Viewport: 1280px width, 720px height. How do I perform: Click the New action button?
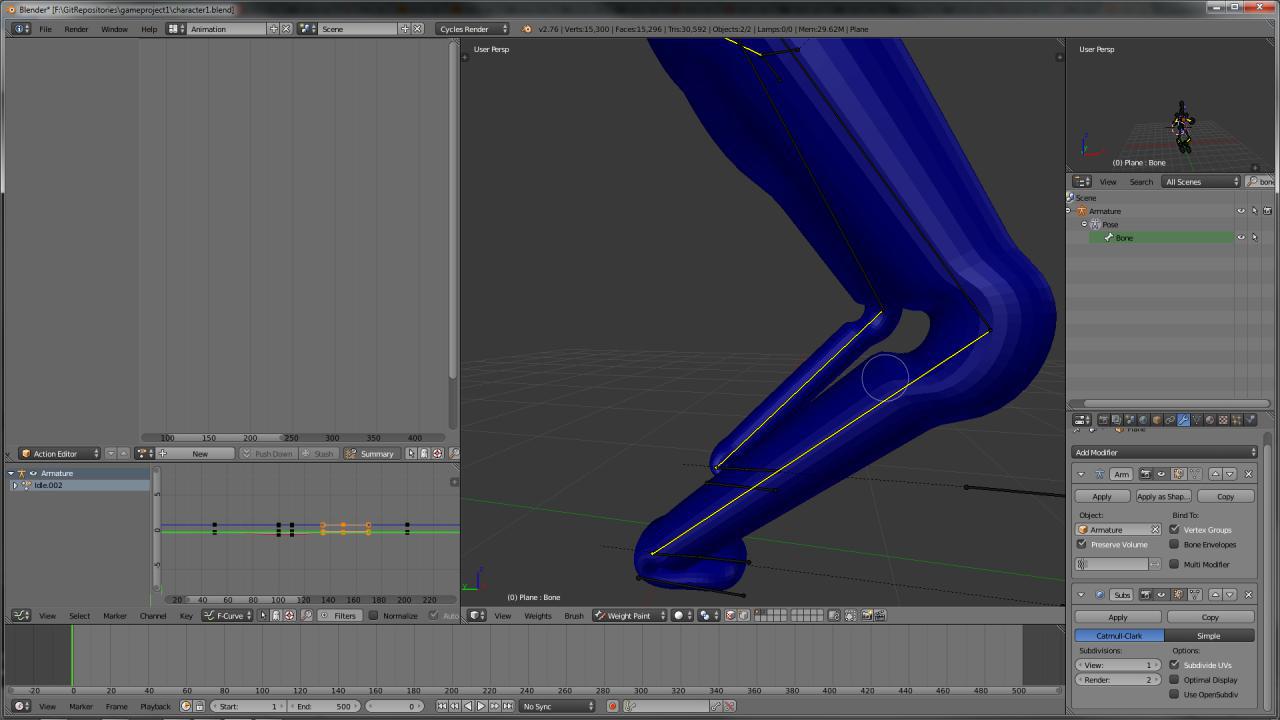click(200, 453)
